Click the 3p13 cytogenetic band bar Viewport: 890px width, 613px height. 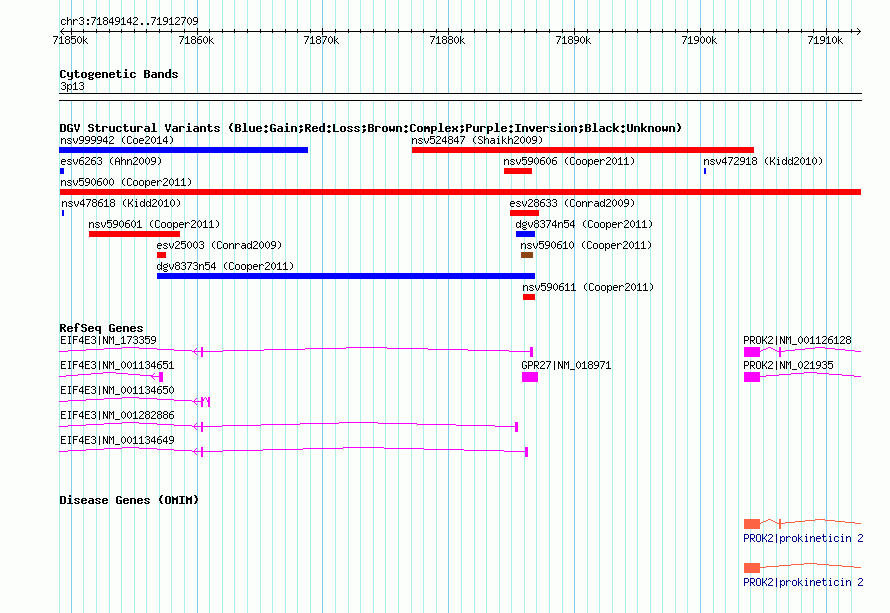coord(460,97)
